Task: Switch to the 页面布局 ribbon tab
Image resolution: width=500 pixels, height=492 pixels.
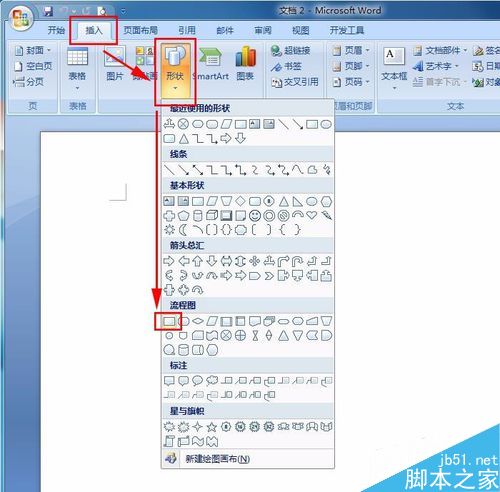Action: click(x=140, y=30)
